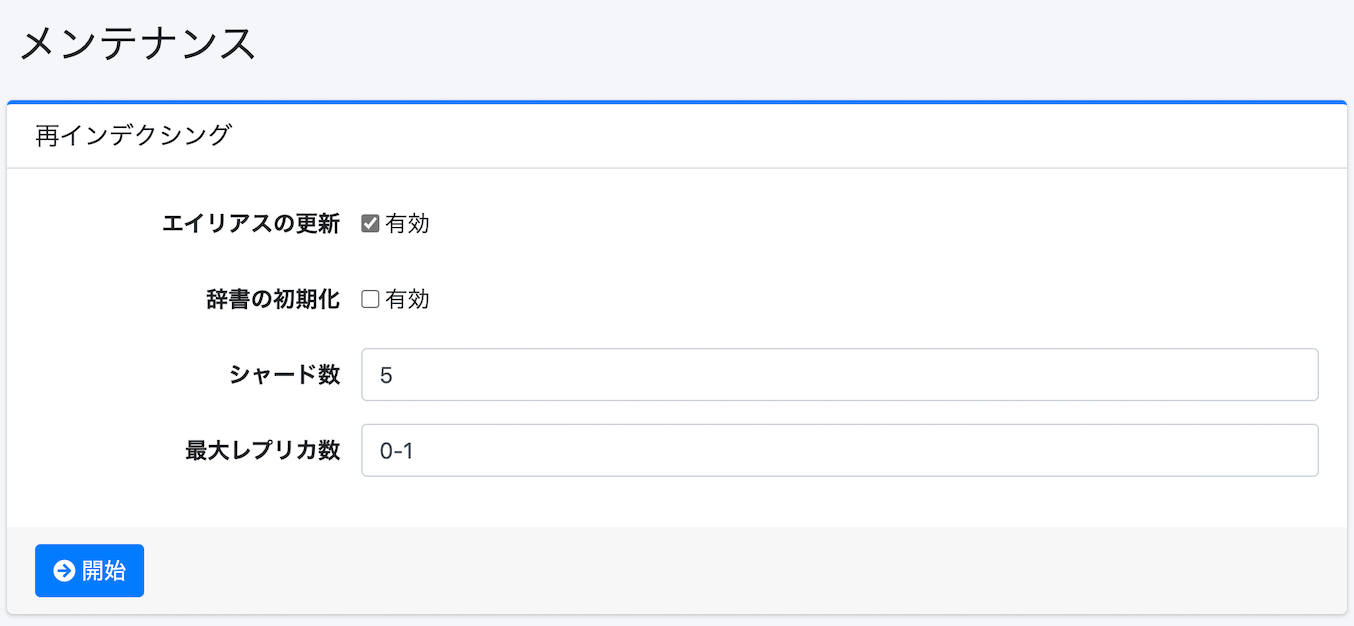The height and width of the screenshot is (626, 1354).
Task: Focus the シャード数 input field
Action: pos(839,375)
